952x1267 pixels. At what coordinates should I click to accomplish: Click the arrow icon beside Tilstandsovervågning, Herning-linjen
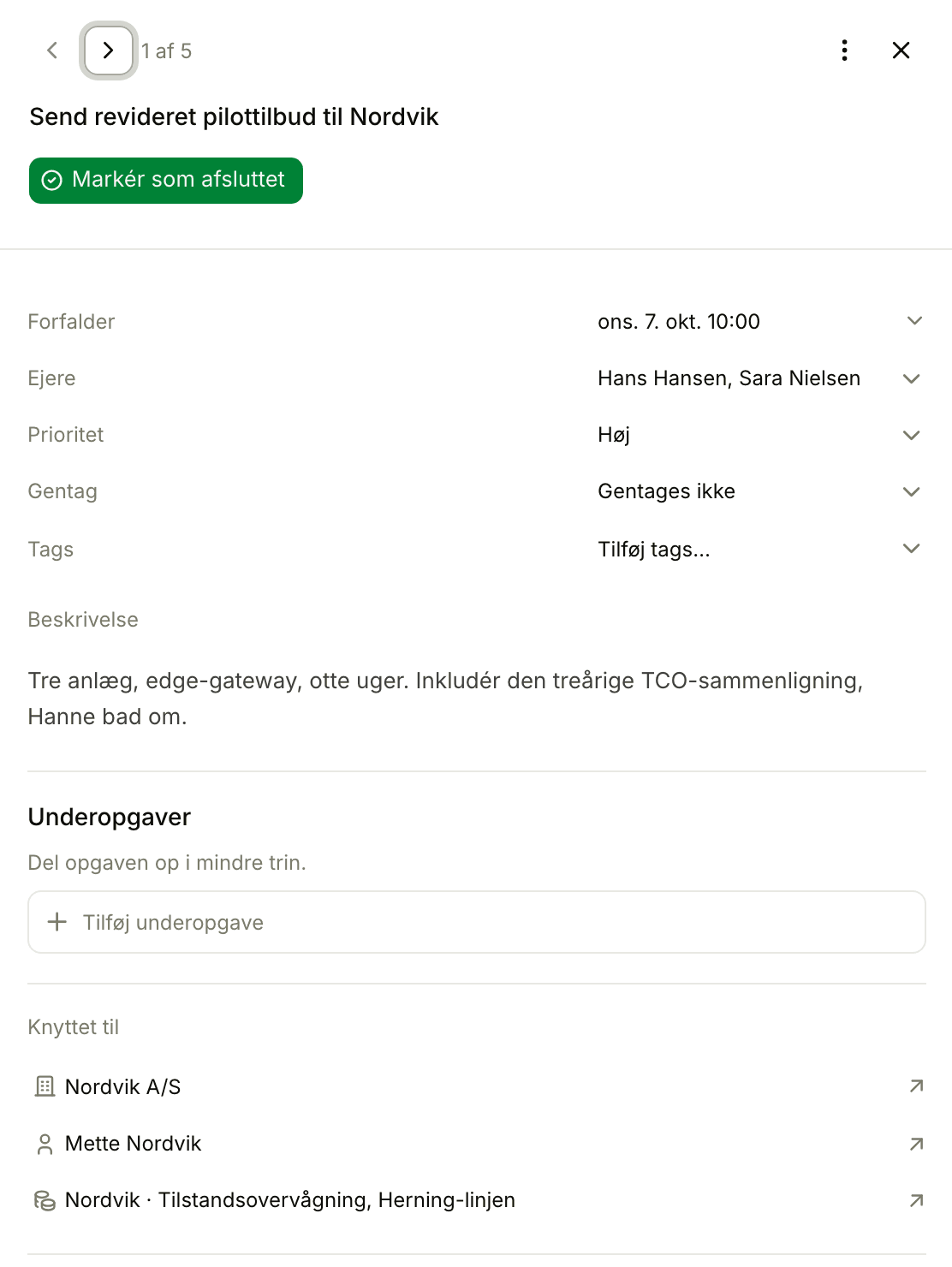coord(916,1200)
